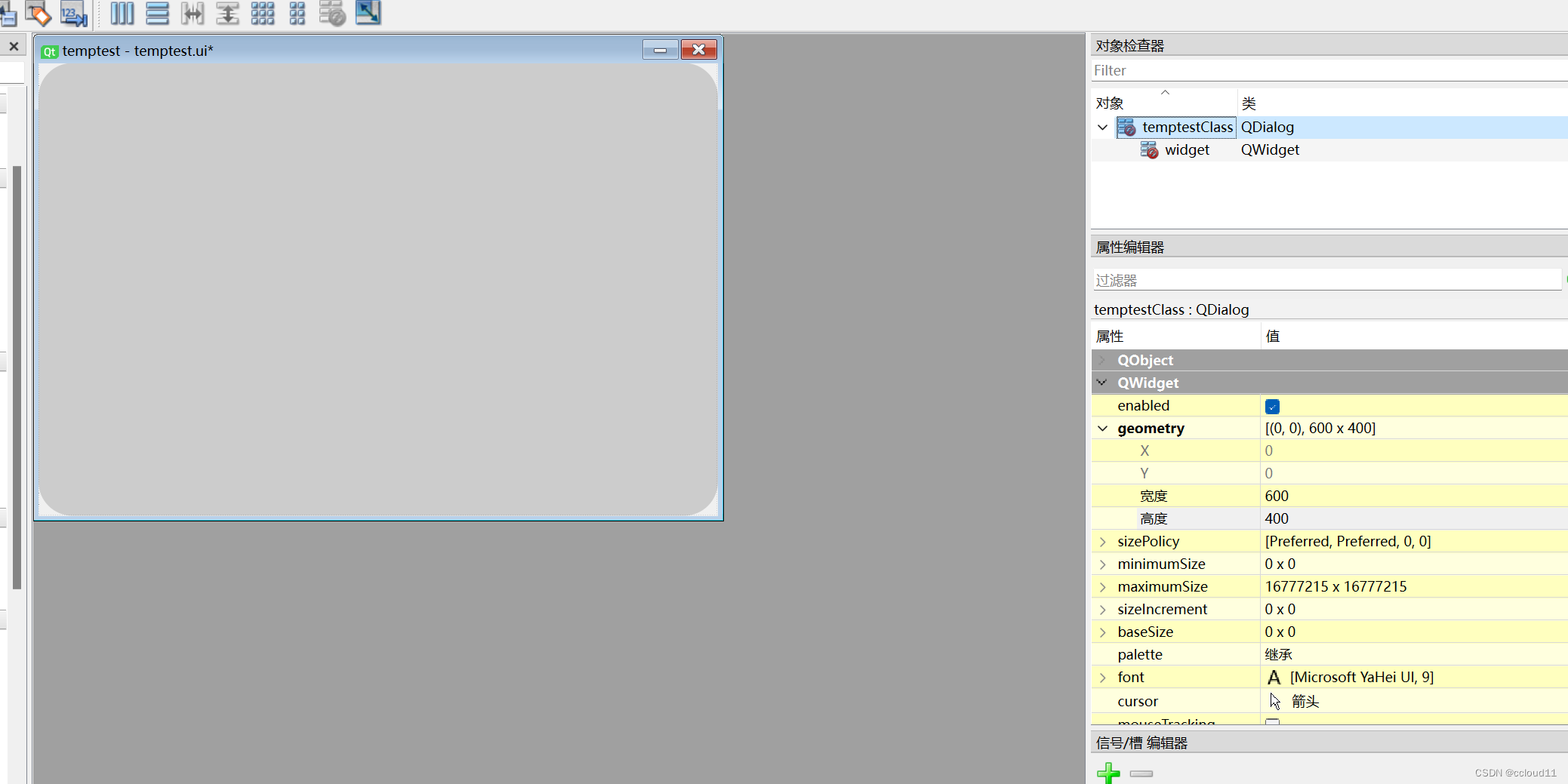Expand the minimumSize property
1568x784 pixels.
tap(1102, 564)
